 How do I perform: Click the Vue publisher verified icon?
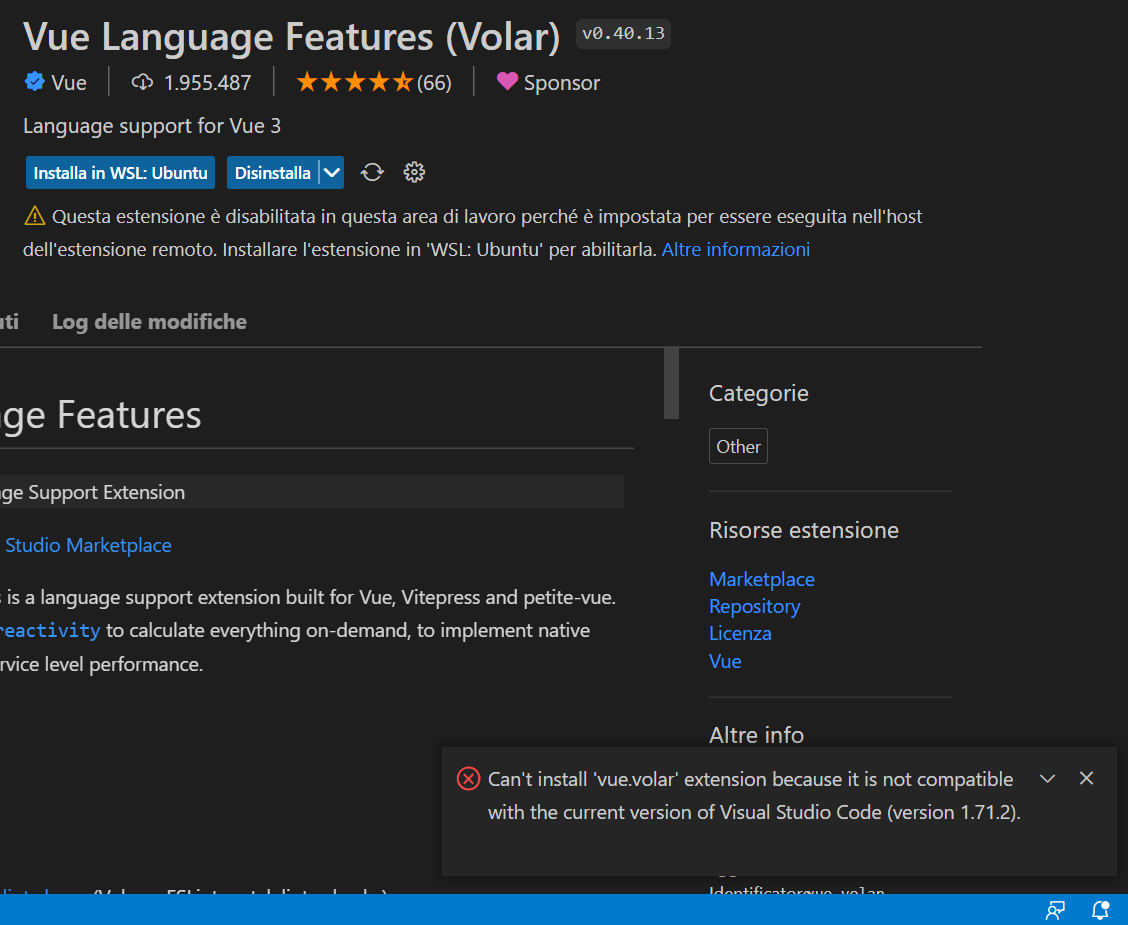point(31,82)
